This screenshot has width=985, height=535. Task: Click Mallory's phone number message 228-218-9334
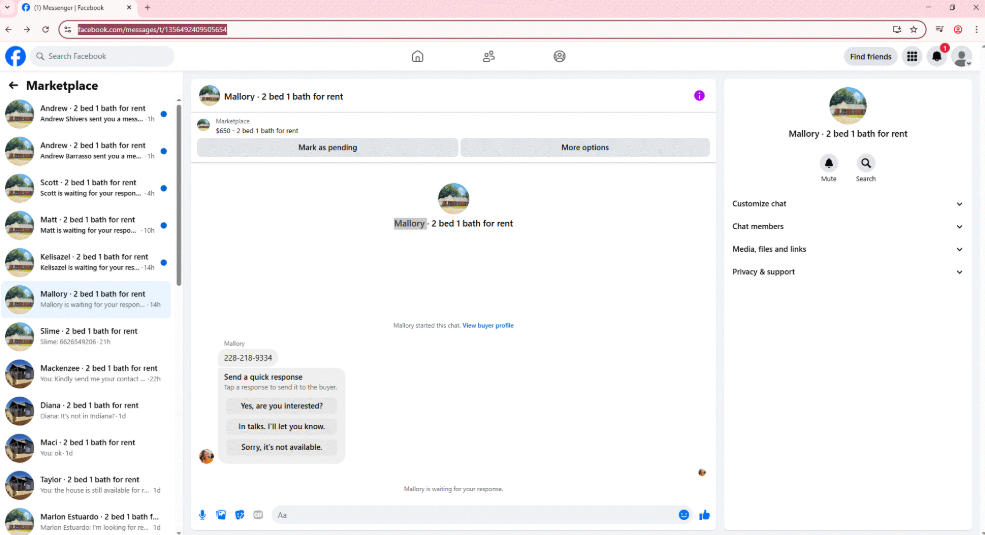click(248, 358)
